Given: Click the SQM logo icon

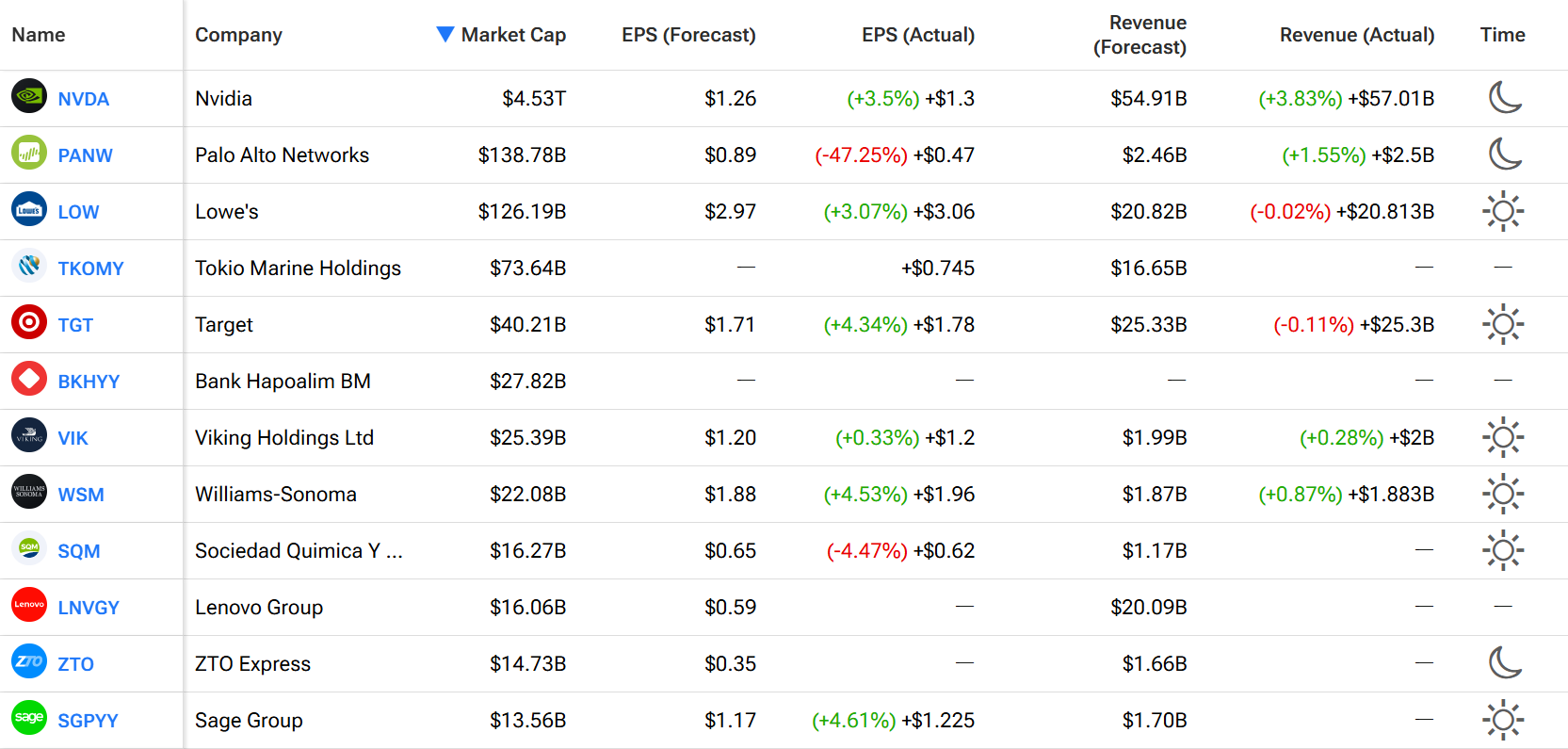Looking at the screenshot, I should pyautogui.click(x=29, y=548).
